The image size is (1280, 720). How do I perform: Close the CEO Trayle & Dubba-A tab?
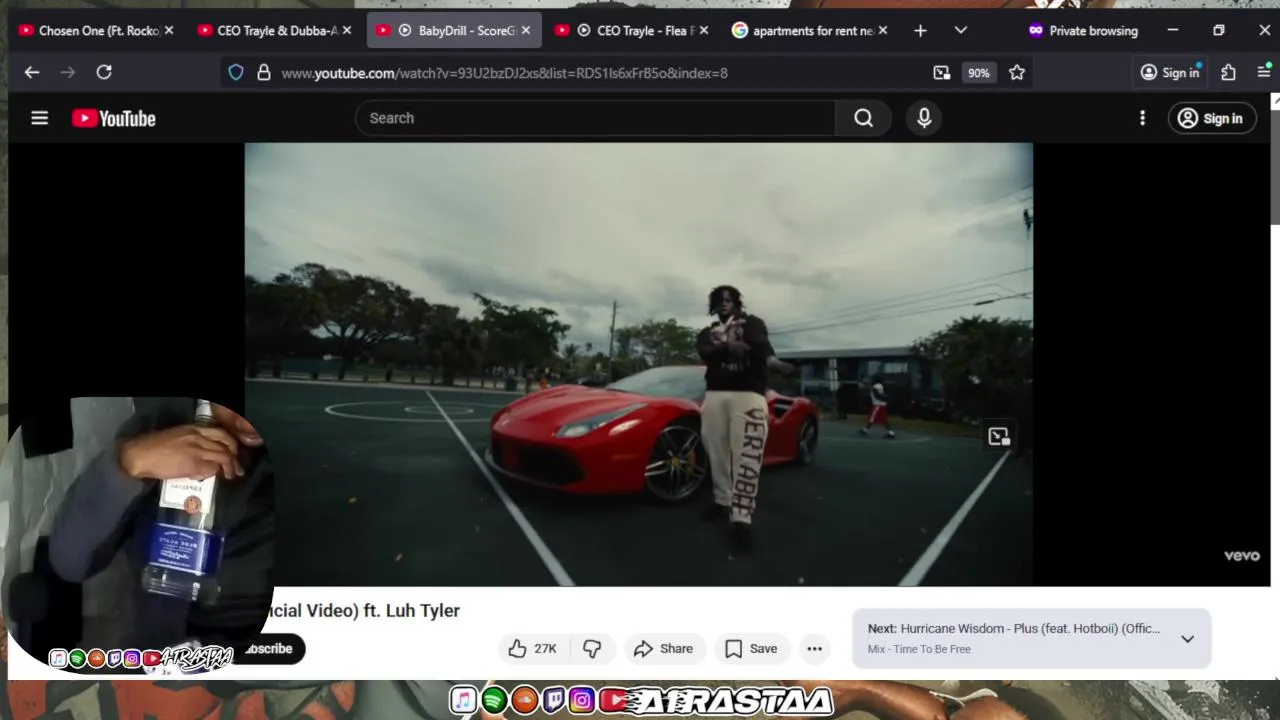click(x=347, y=31)
